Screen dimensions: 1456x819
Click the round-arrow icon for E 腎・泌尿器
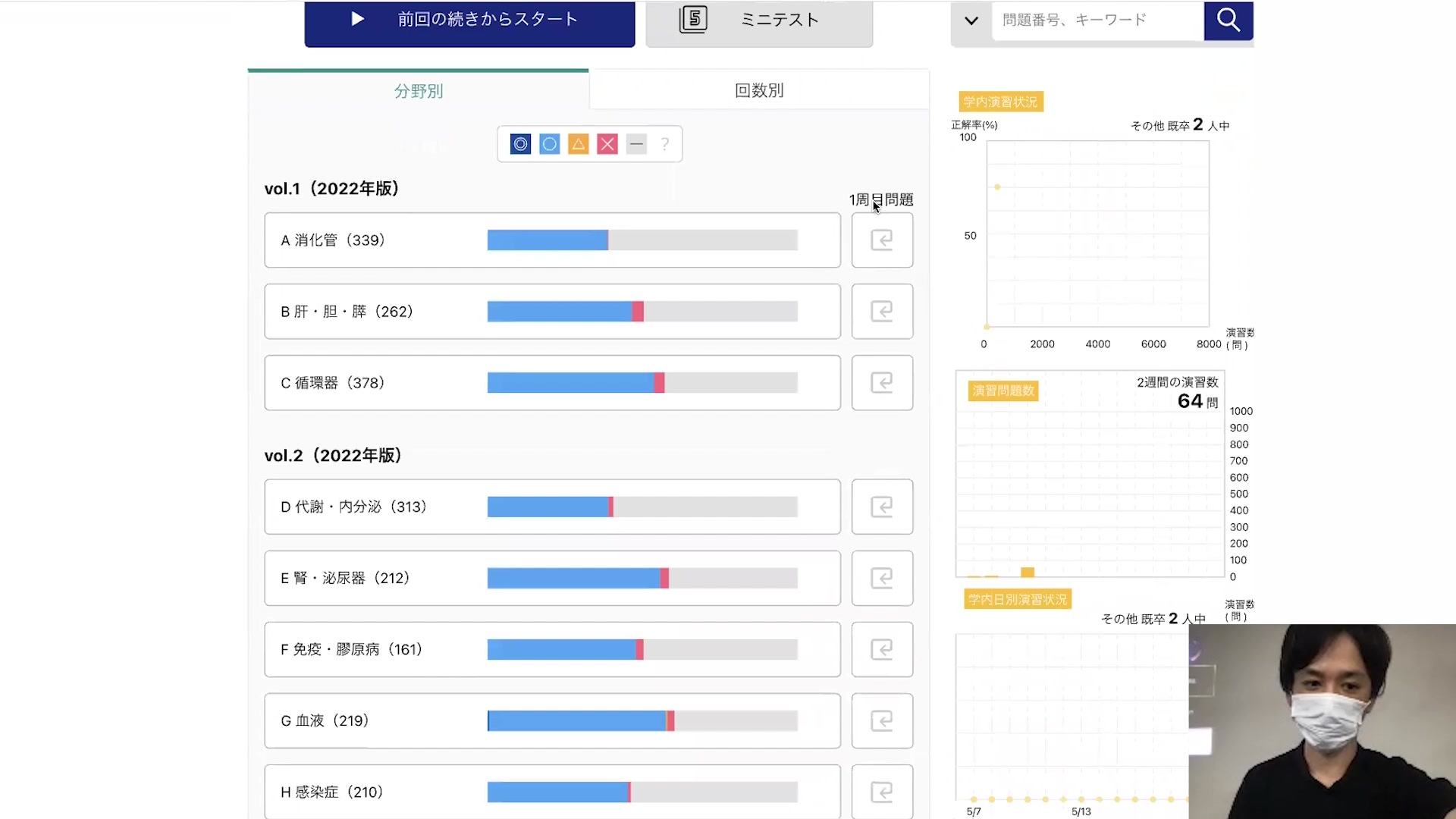(x=882, y=578)
